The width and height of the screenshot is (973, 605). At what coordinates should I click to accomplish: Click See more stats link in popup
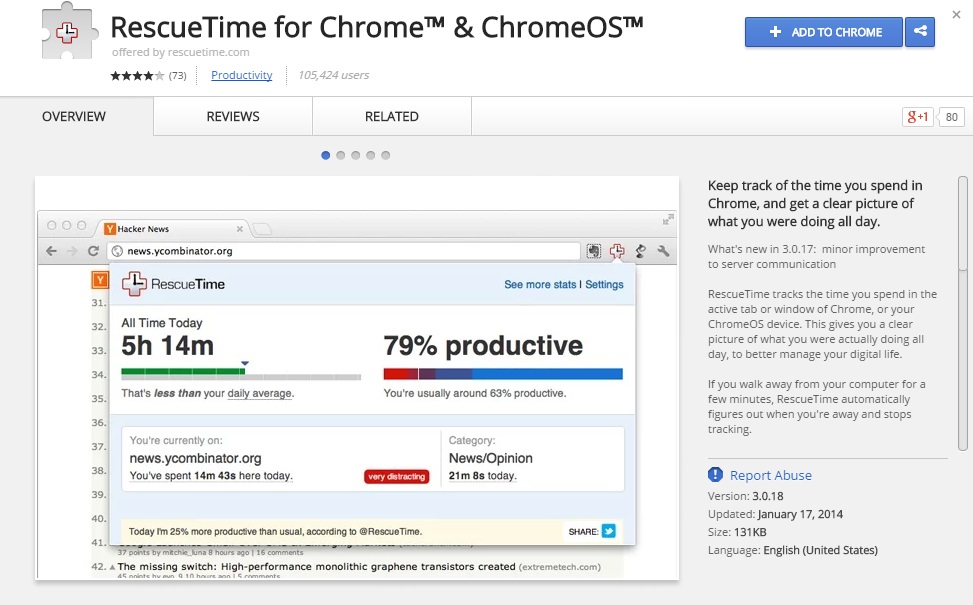pyautogui.click(x=540, y=284)
